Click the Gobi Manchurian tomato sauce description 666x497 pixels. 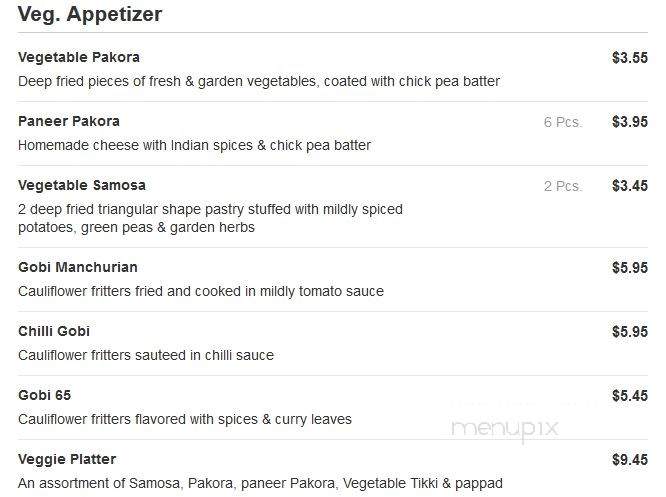201,291
